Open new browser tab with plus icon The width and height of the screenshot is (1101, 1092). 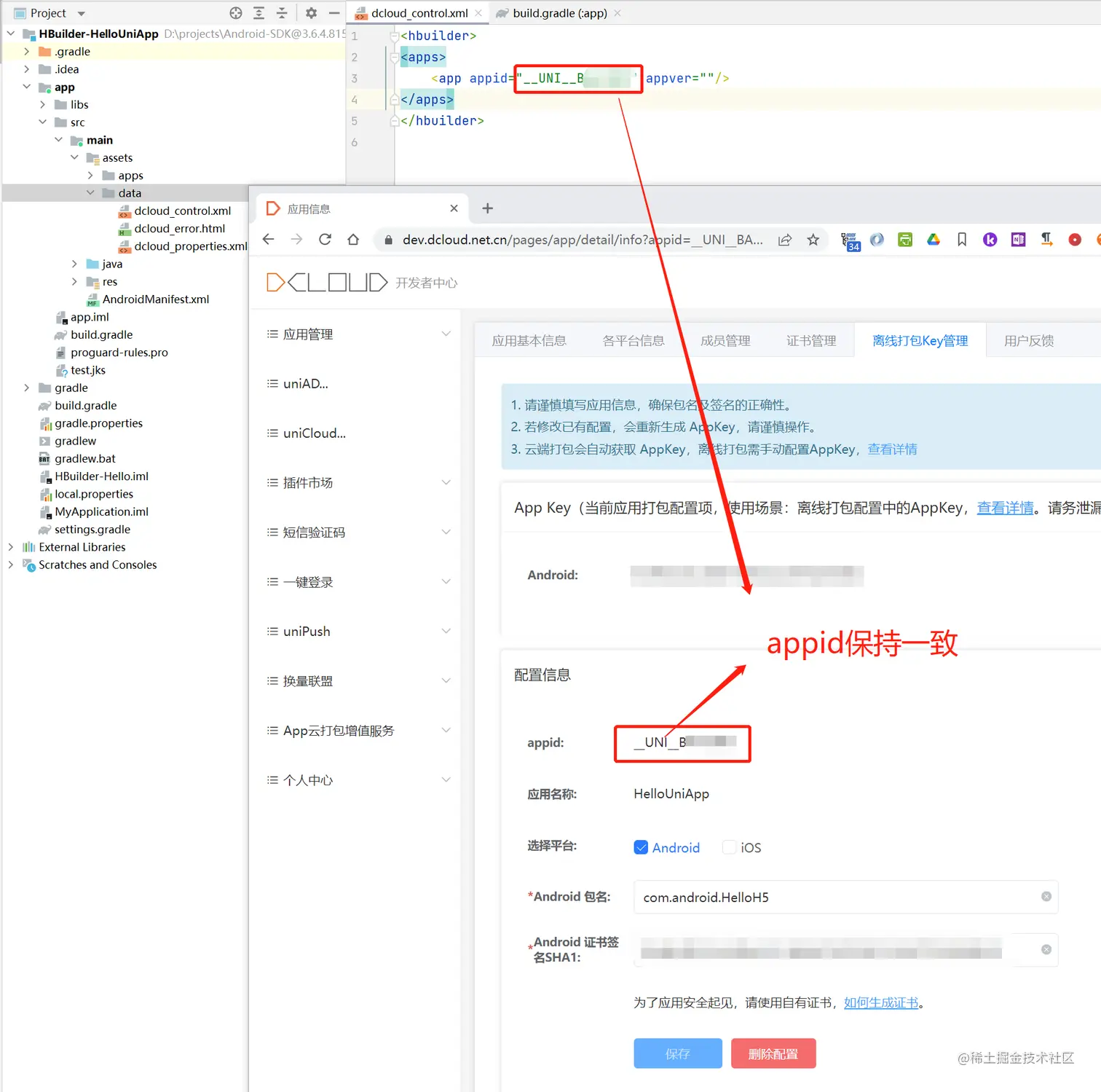(488, 208)
